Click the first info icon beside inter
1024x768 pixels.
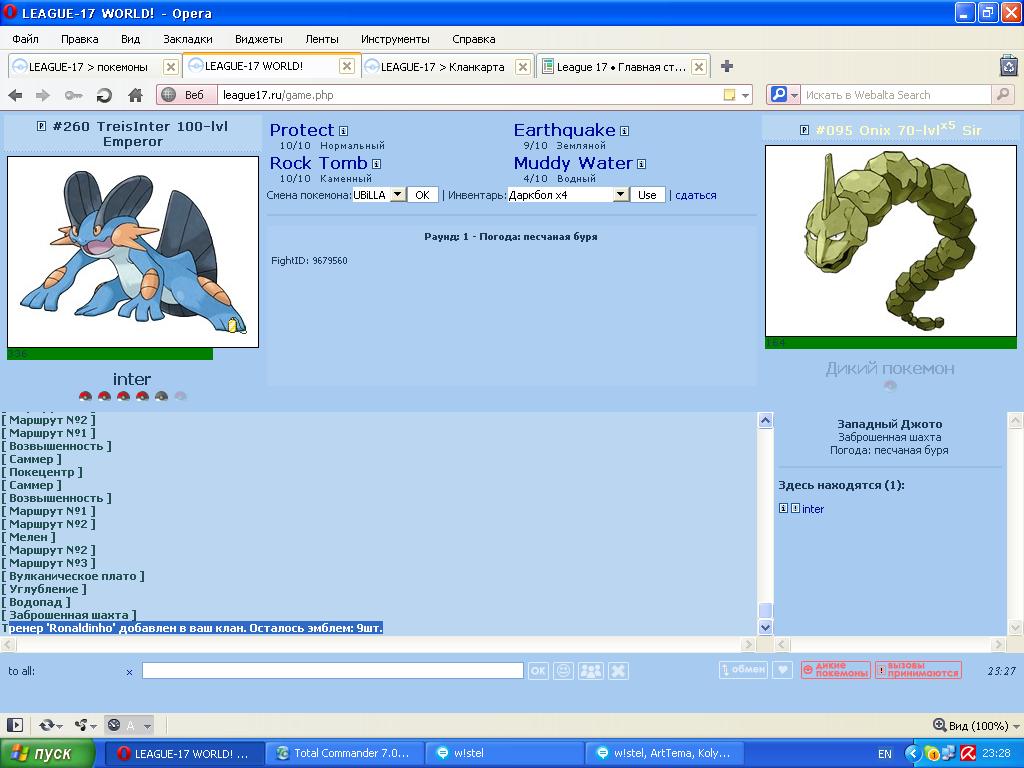[783, 508]
